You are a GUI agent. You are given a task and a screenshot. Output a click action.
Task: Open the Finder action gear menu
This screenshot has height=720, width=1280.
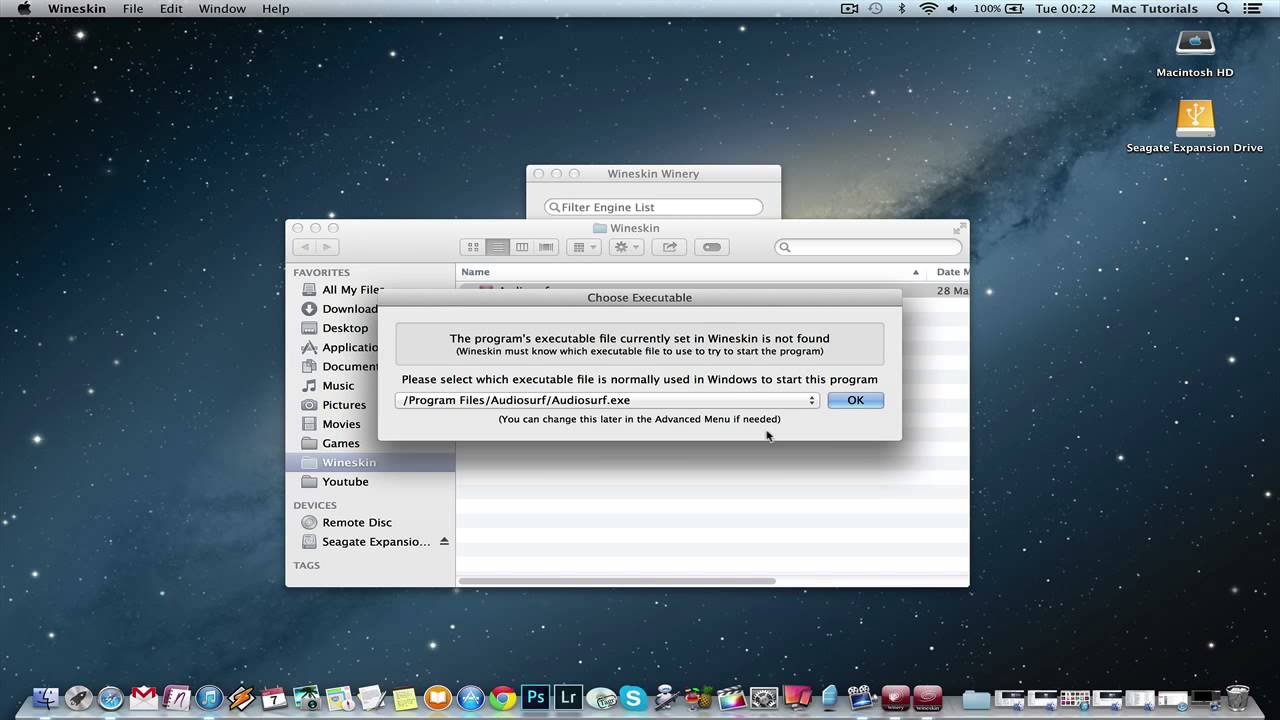tap(626, 247)
